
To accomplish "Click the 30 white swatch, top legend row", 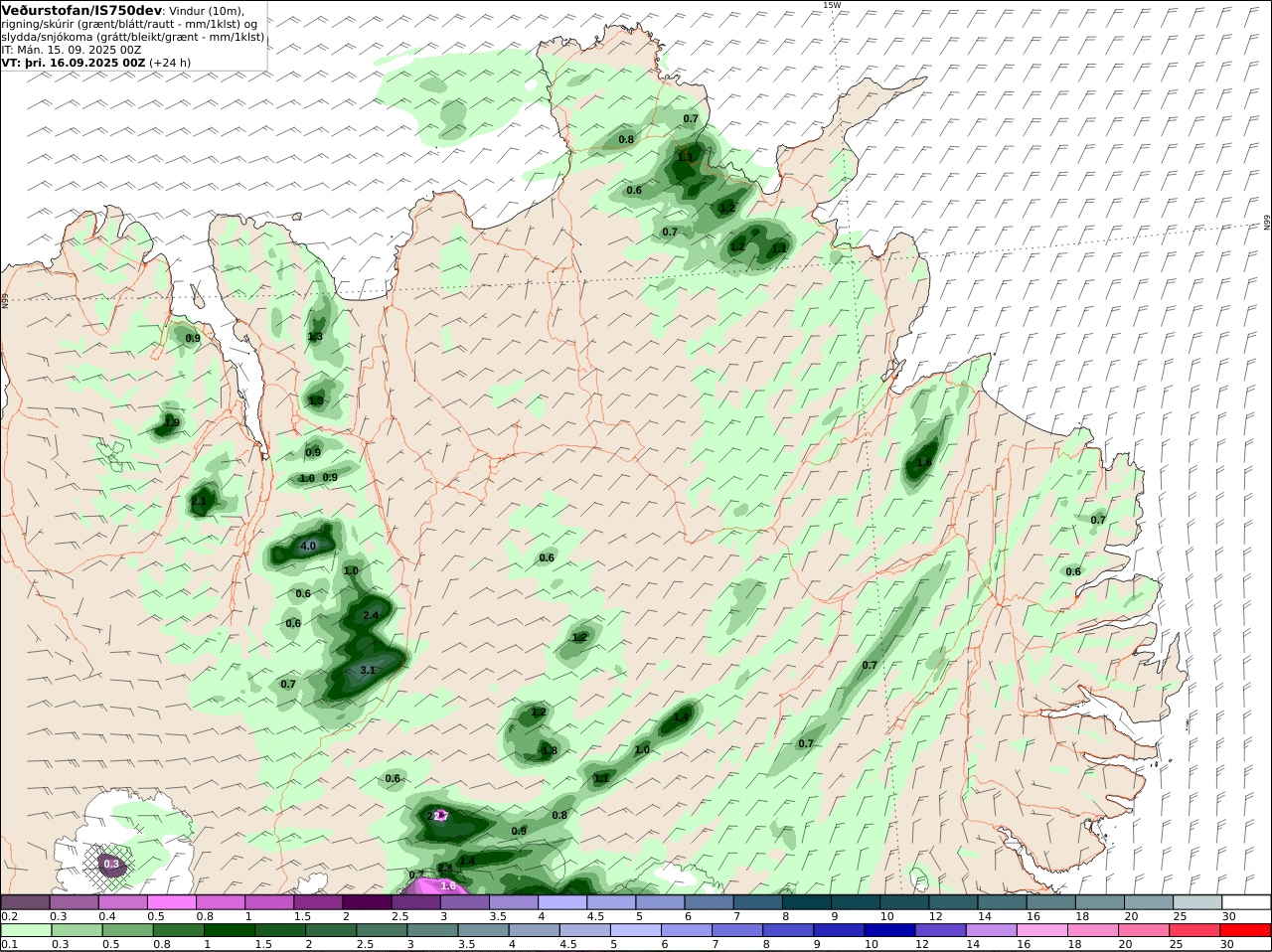I will 1246,902.
